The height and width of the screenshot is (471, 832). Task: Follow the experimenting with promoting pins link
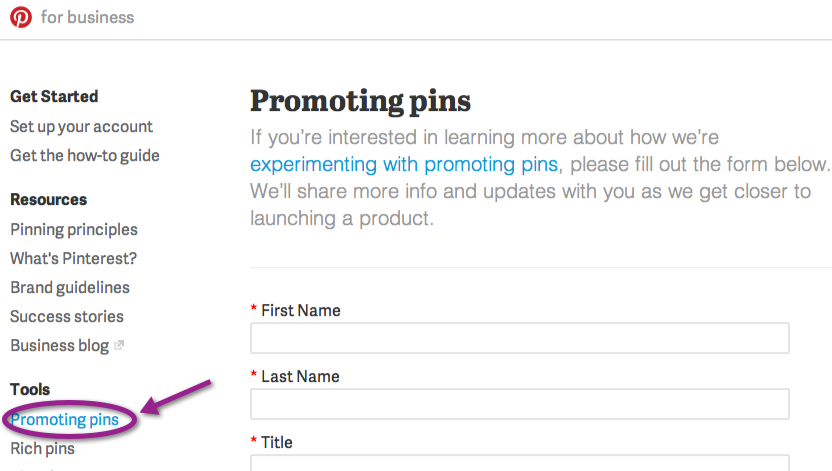click(404, 164)
